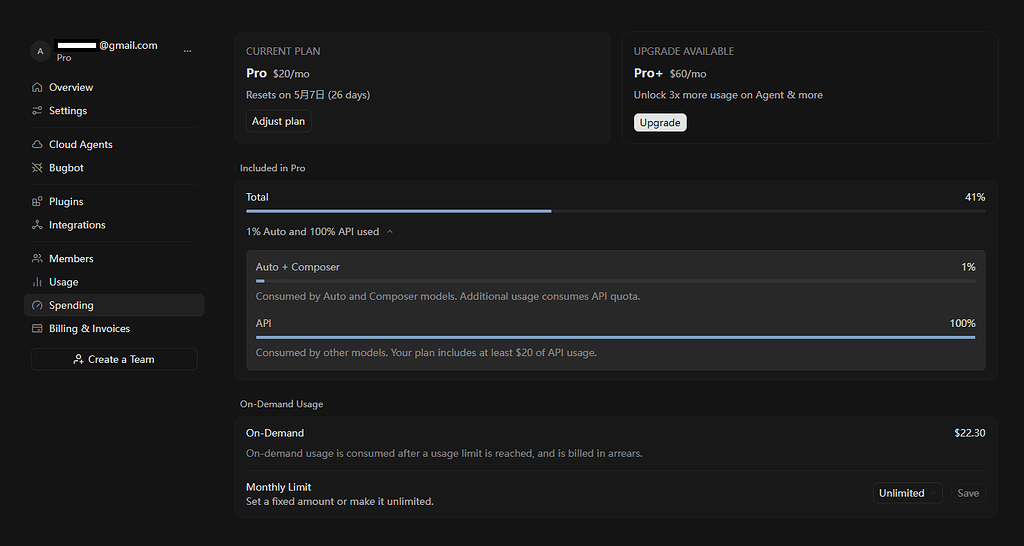The width and height of the screenshot is (1024, 546).
Task: Open the Plugins page
Action: pyautogui.click(x=114, y=202)
